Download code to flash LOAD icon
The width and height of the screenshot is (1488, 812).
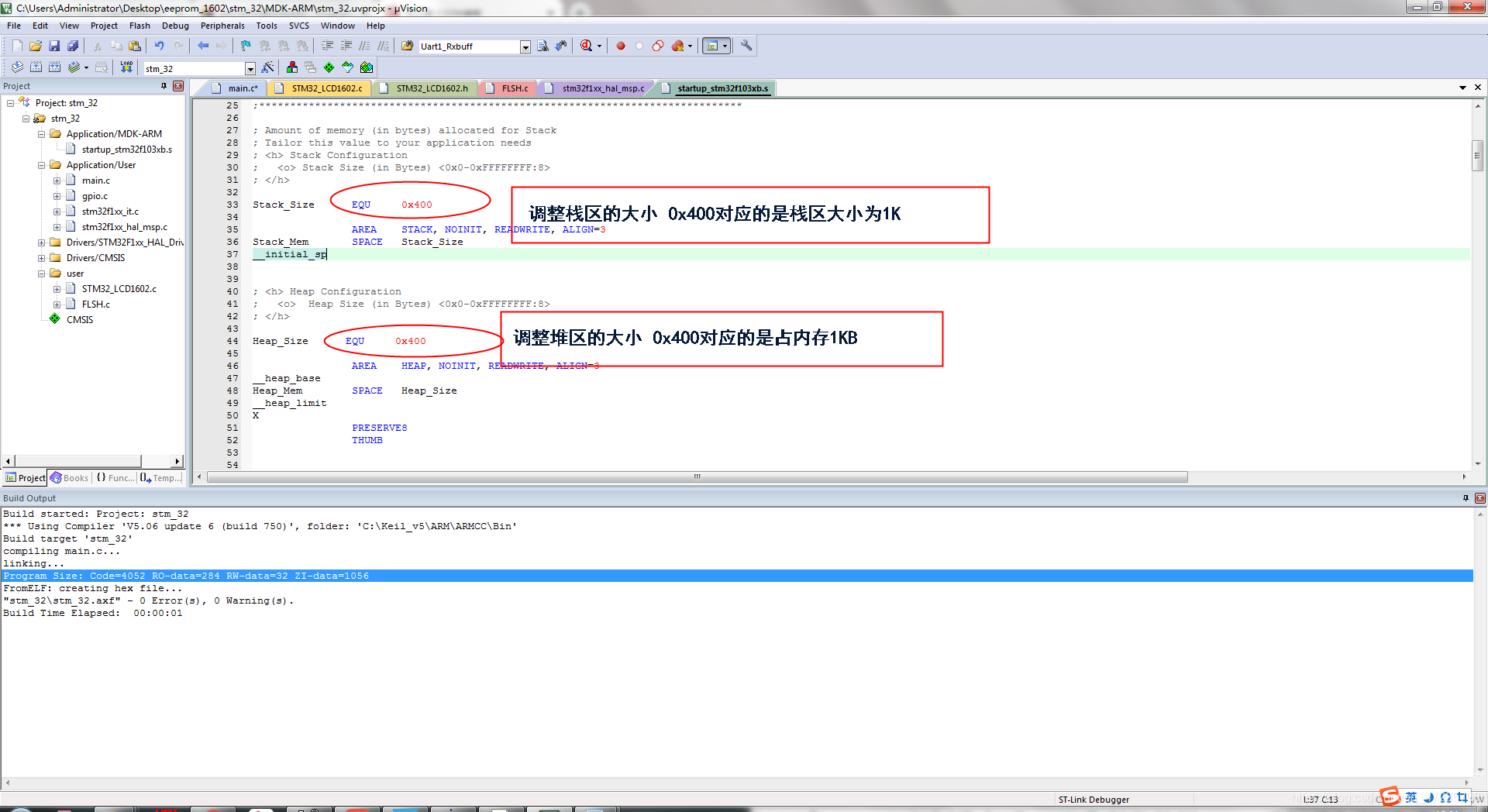click(126, 67)
